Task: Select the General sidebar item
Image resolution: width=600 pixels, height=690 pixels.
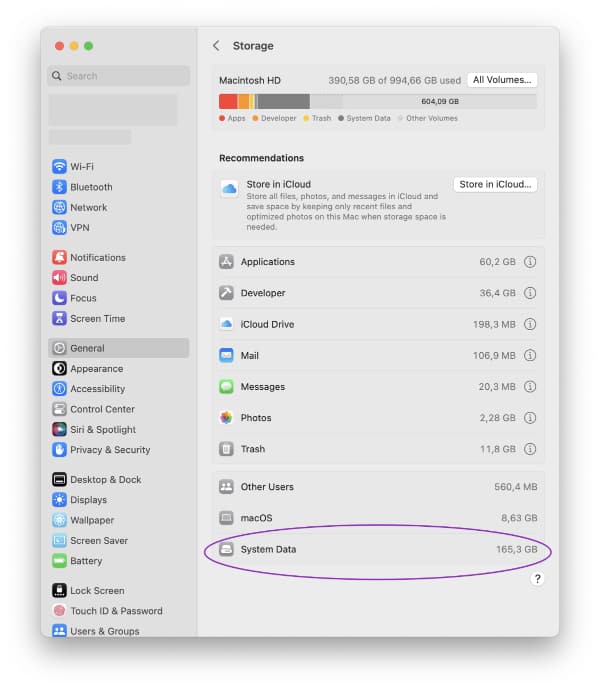Action: pos(118,348)
